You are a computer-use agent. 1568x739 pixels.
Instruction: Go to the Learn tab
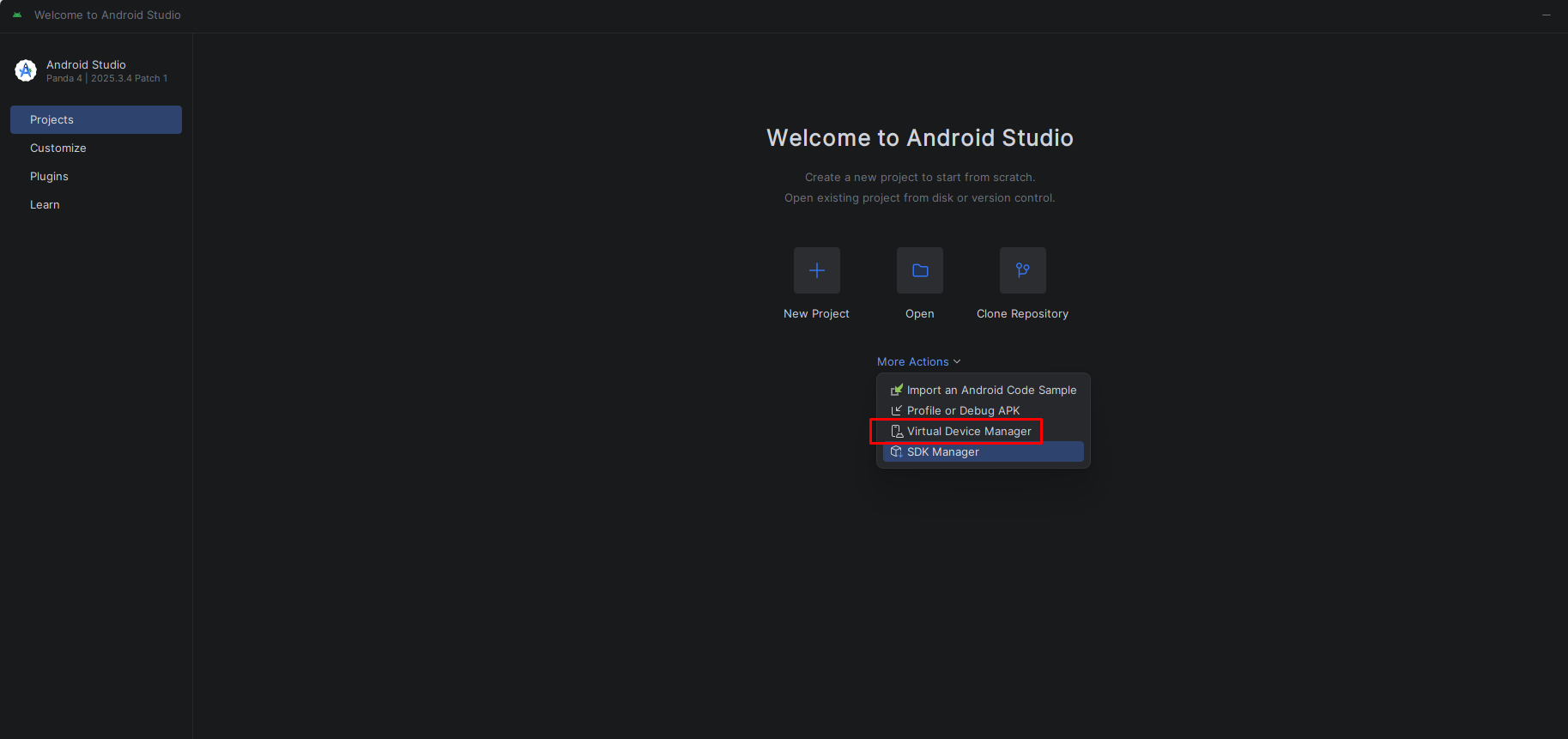[96, 204]
